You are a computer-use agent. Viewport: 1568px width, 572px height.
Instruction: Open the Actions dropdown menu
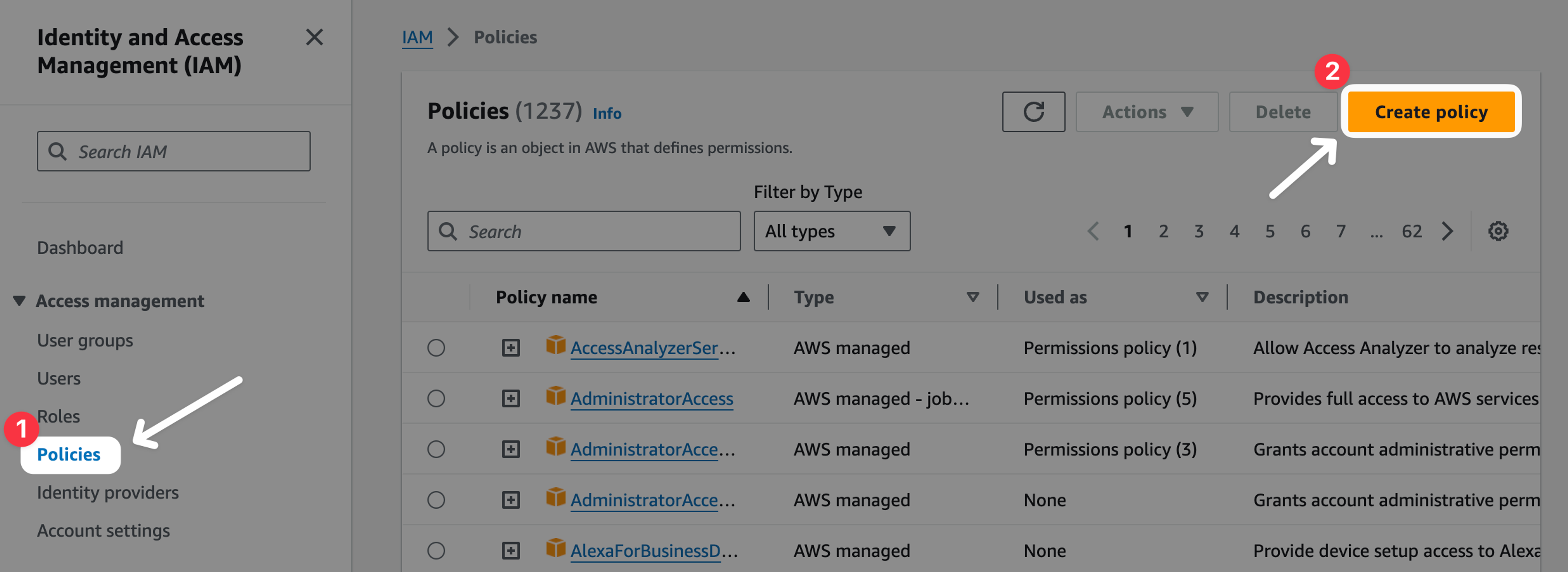1147,112
